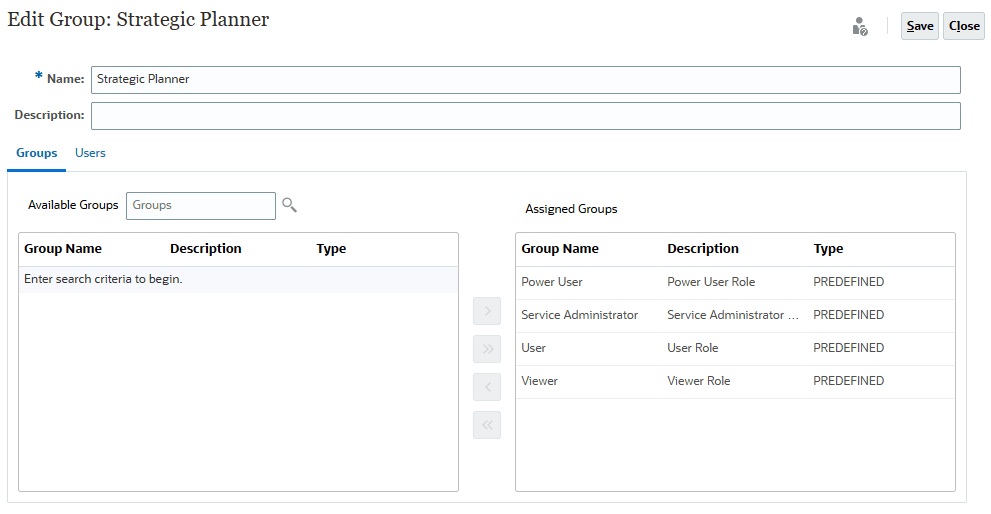991x514 pixels.
Task: Click the Remove All left double-arrow
Action: 487,425
